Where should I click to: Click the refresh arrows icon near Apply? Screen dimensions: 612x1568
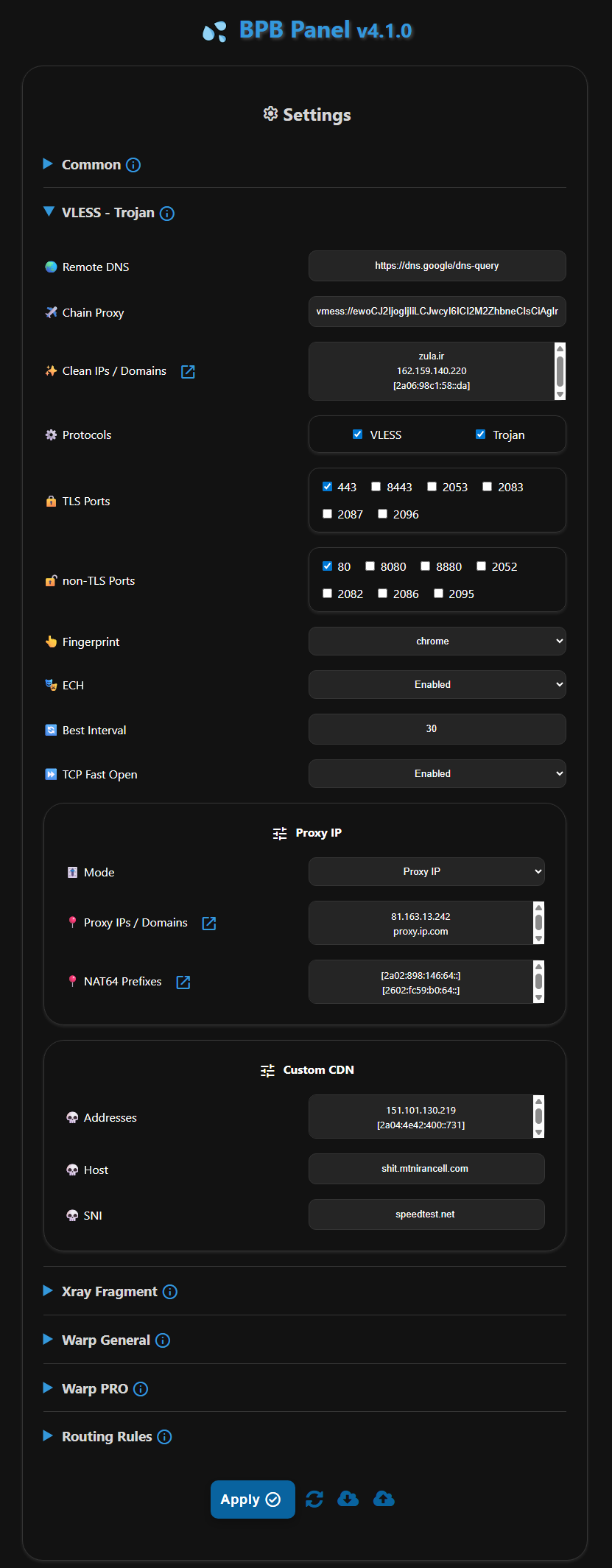[314, 1499]
